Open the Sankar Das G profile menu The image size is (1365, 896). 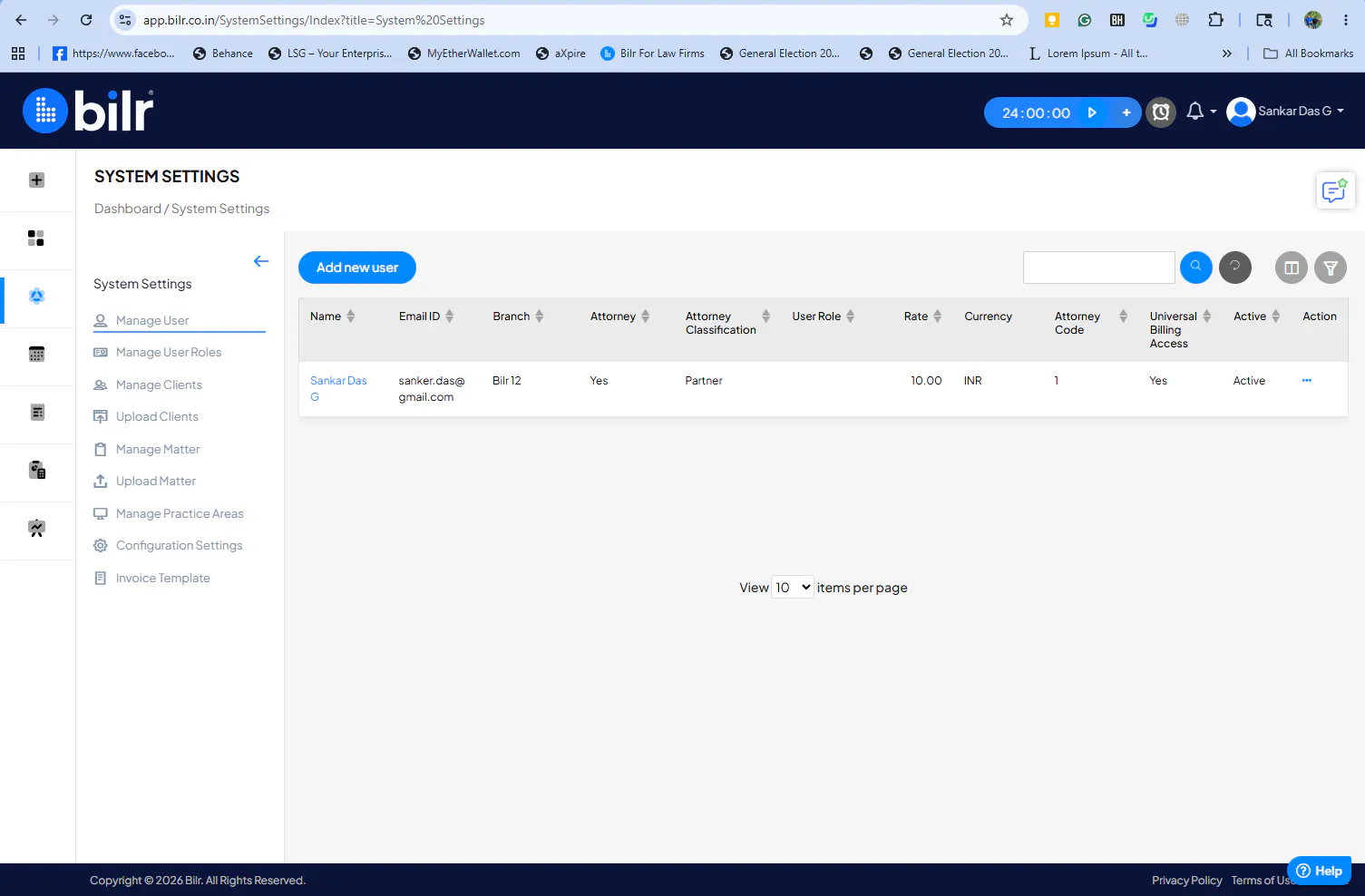[x=1285, y=111]
